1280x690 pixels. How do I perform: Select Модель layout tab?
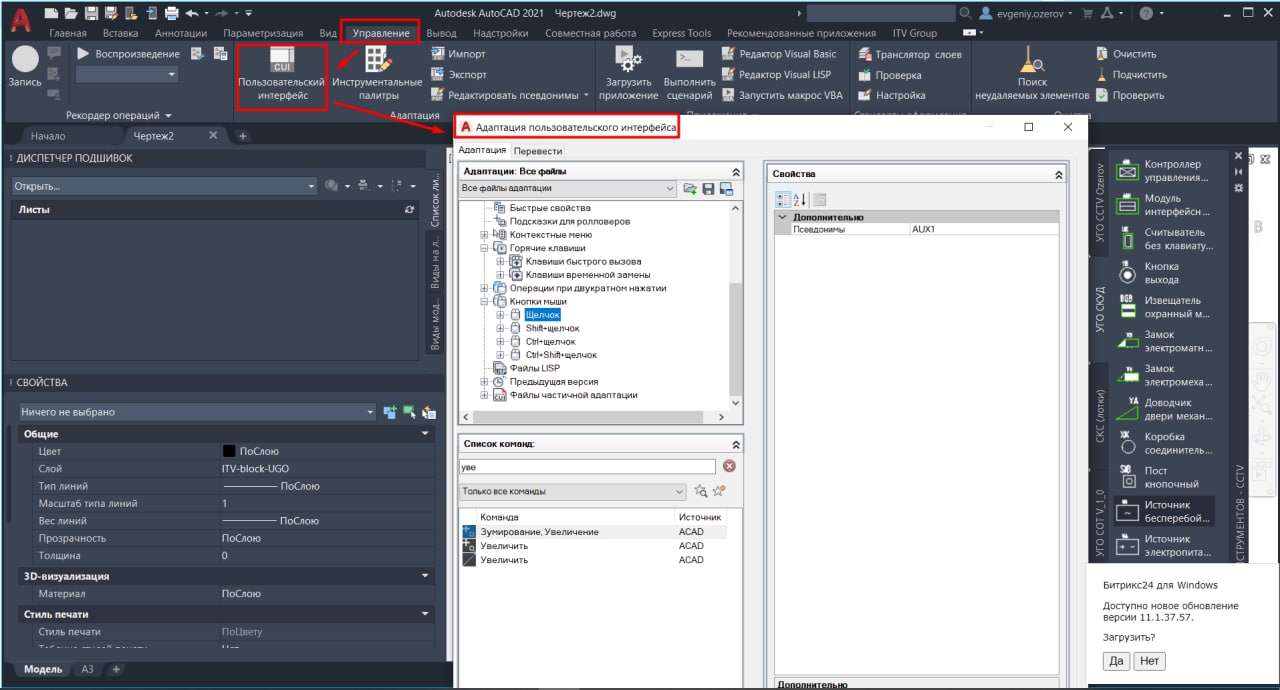pyautogui.click(x=42, y=669)
